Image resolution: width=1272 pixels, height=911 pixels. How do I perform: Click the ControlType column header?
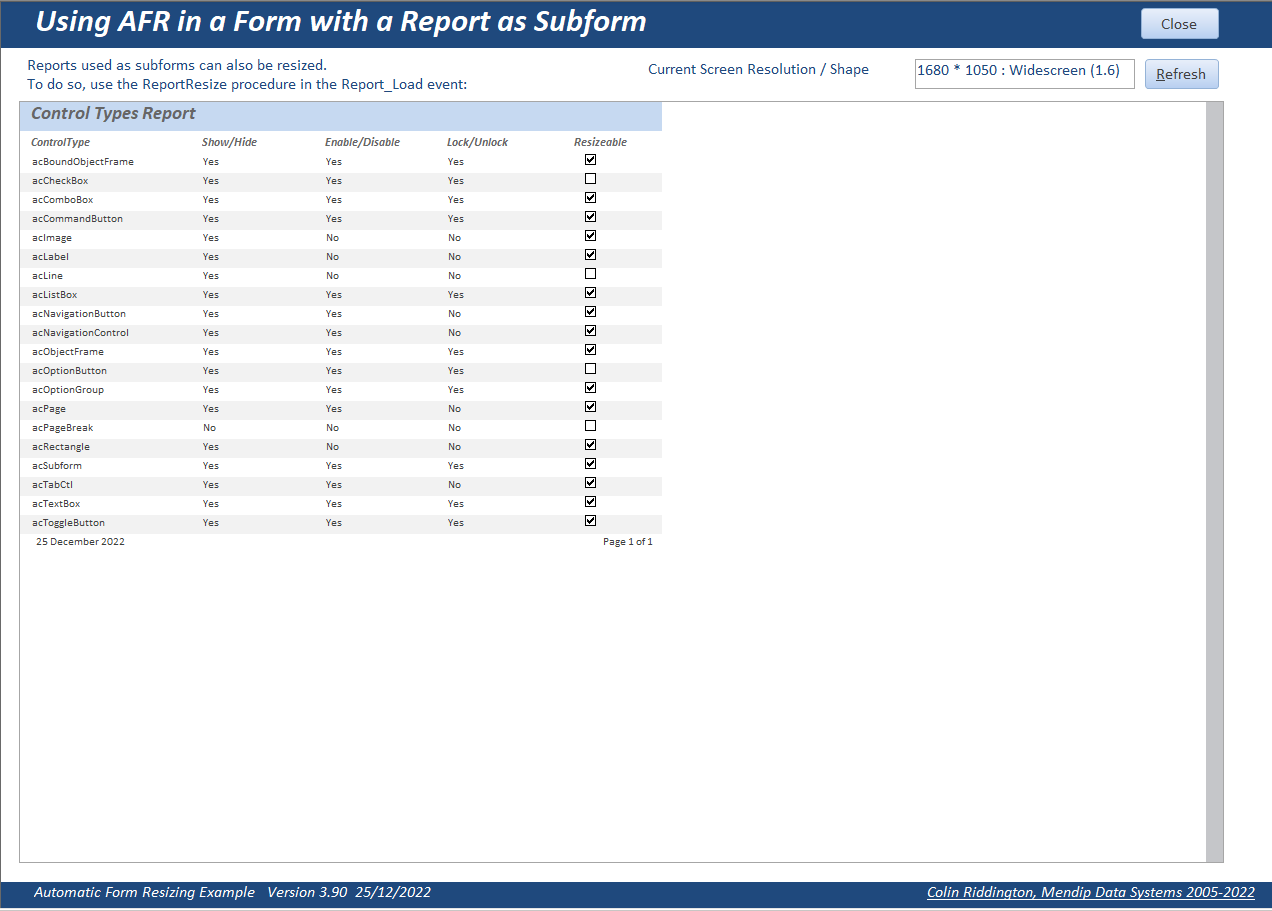(60, 142)
